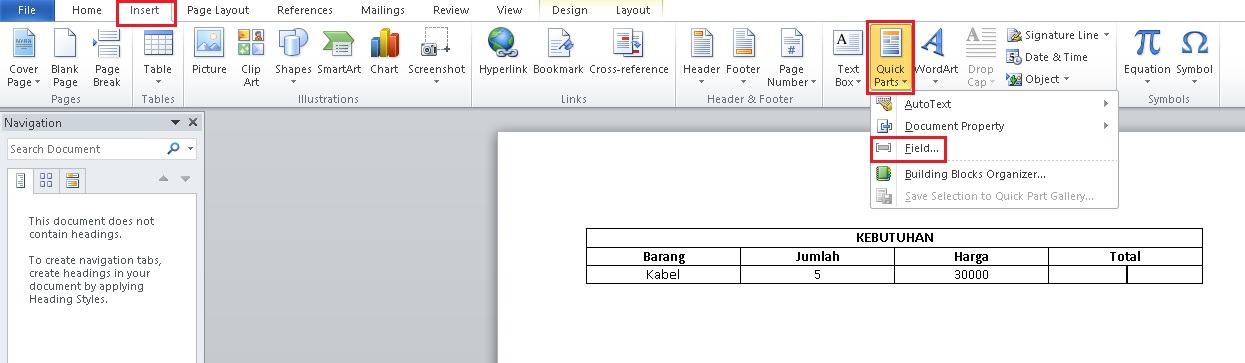Insert an Equation
The image size is (1245, 363).
coord(1147,58)
